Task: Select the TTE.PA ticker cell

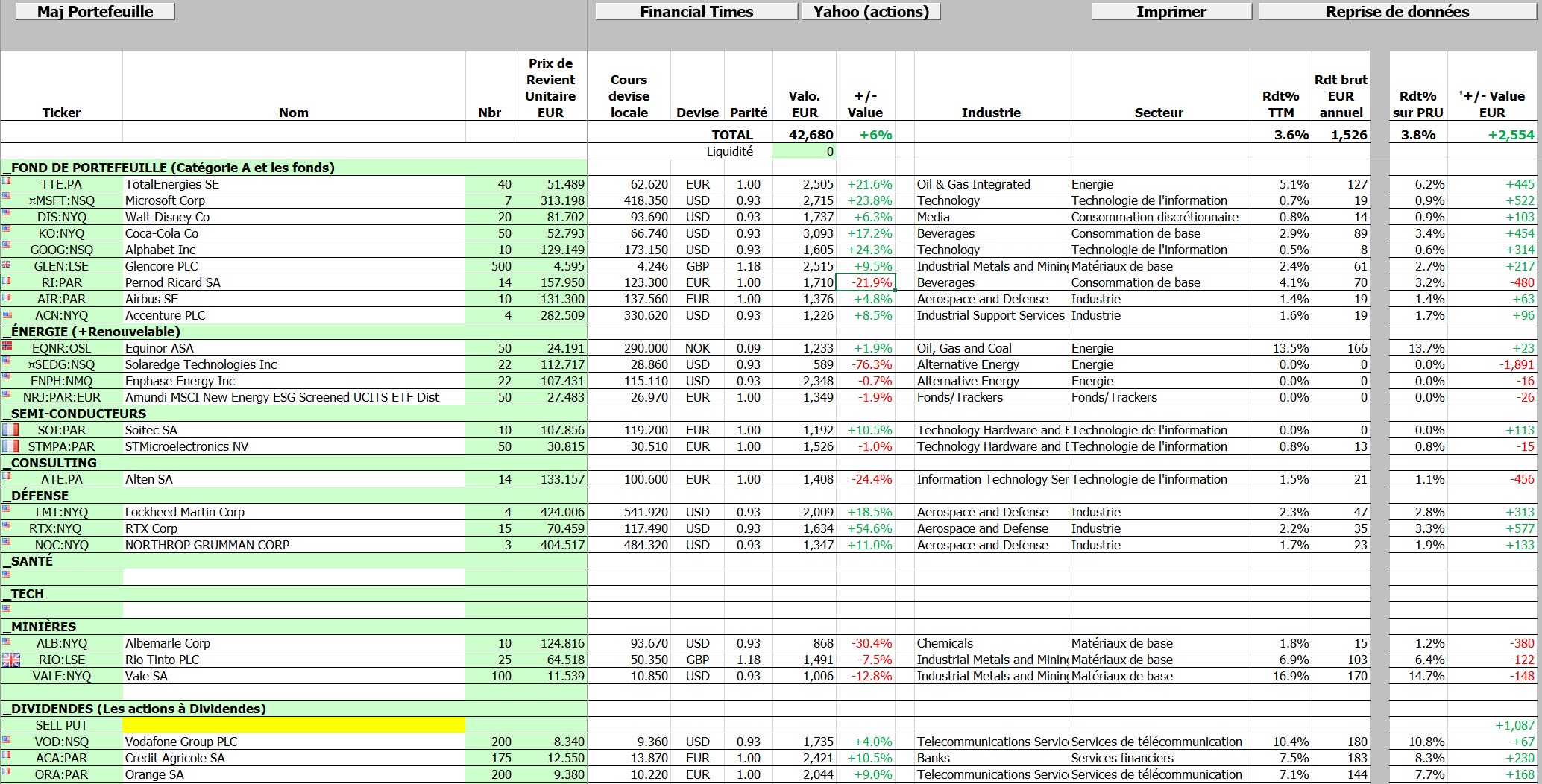Action: [x=62, y=184]
